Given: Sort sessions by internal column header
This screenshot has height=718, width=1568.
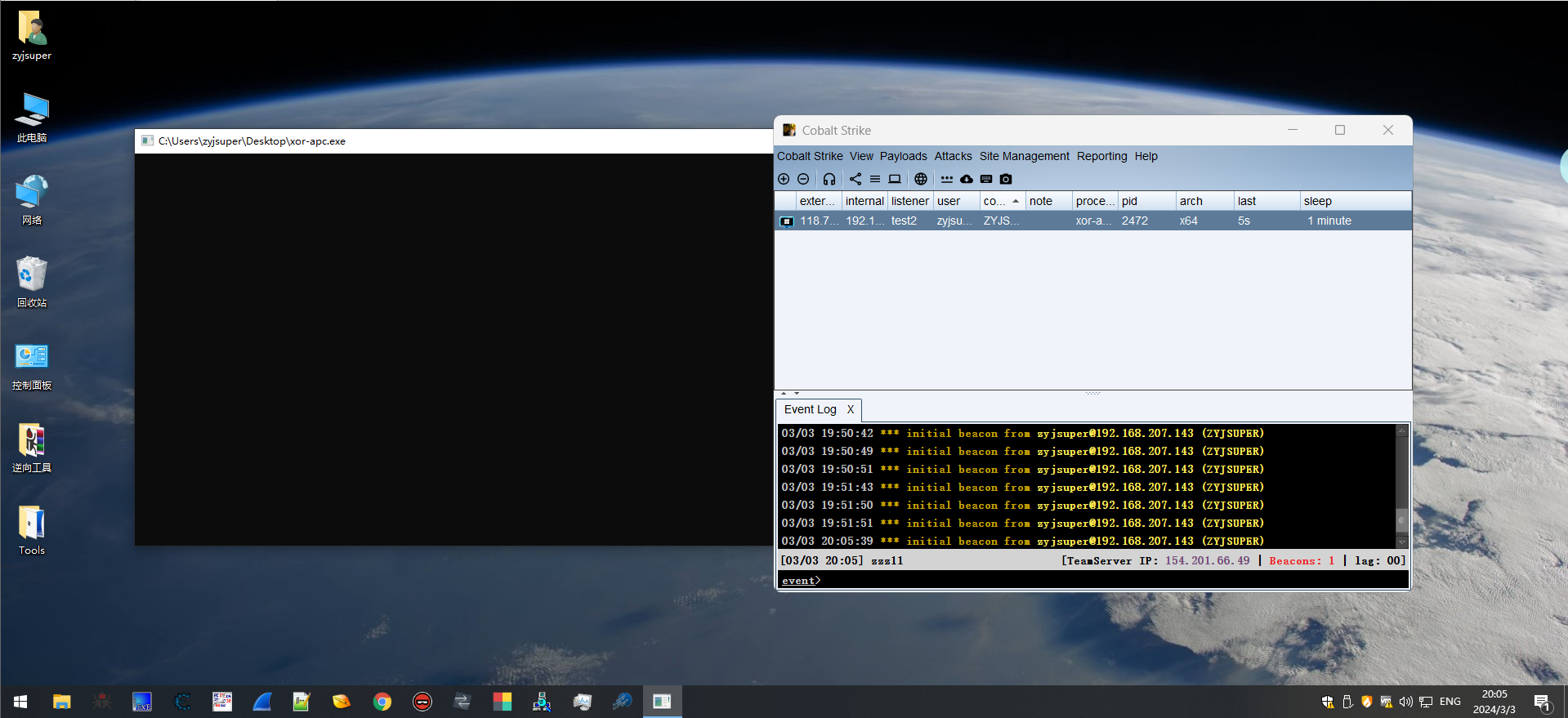Looking at the screenshot, I should coord(864,201).
